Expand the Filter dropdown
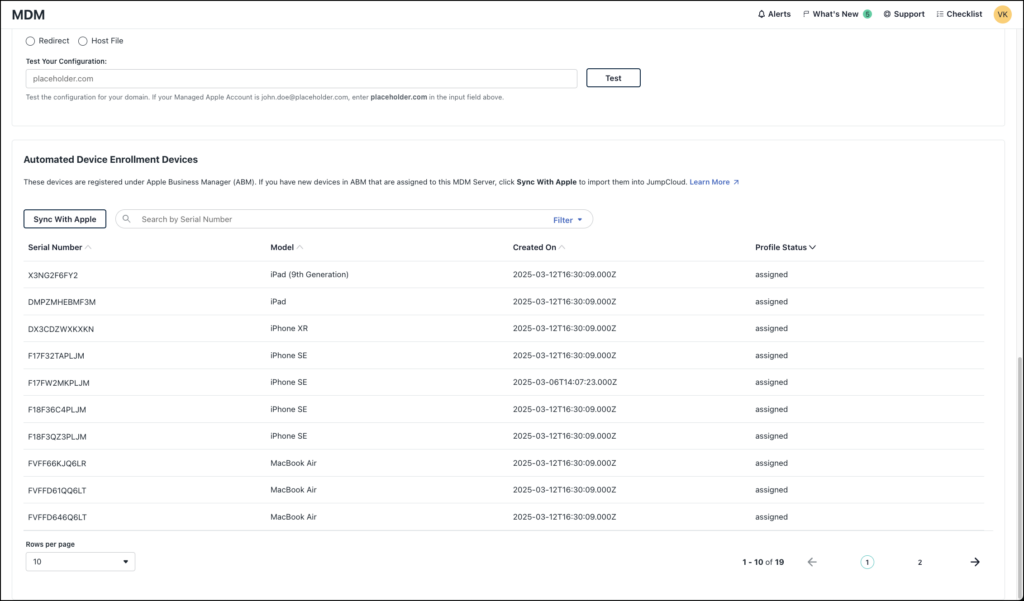The width and height of the screenshot is (1024, 601). point(568,219)
